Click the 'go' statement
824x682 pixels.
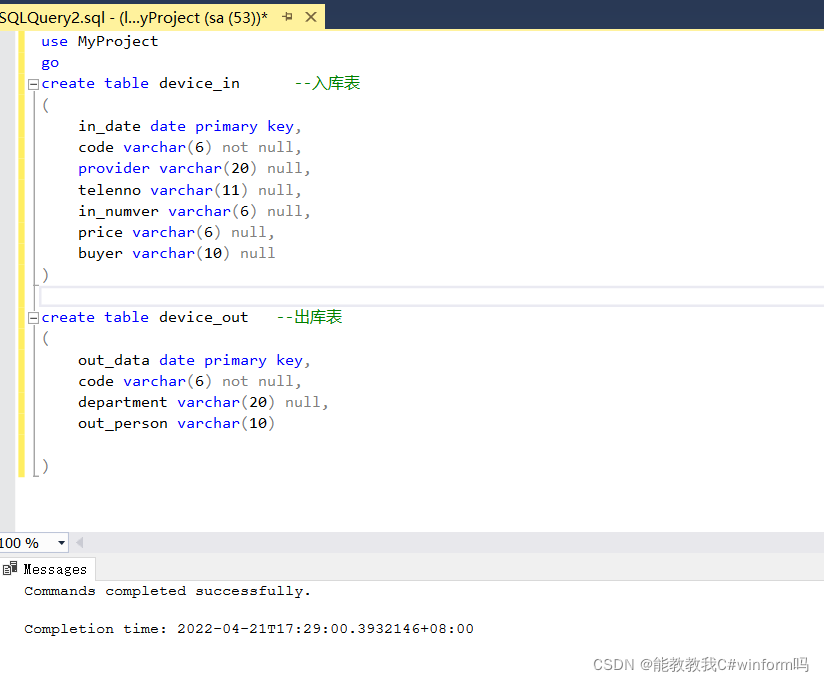pyautogui.click(x=50, y=63)
